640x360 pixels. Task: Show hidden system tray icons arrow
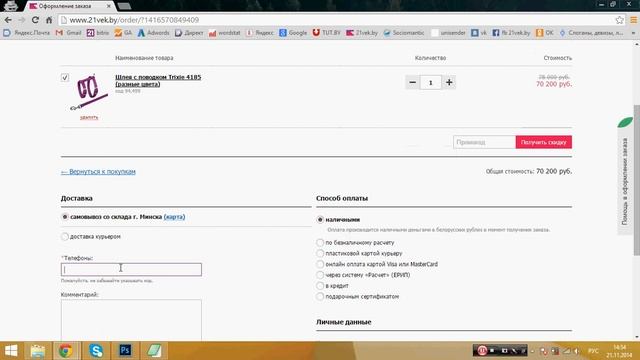pos(532,351)
